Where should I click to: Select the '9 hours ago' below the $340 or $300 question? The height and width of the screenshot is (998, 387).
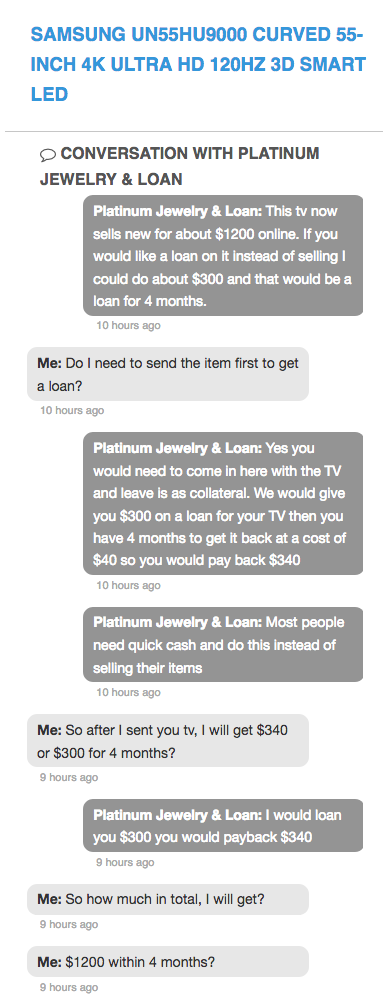point(69,777)
